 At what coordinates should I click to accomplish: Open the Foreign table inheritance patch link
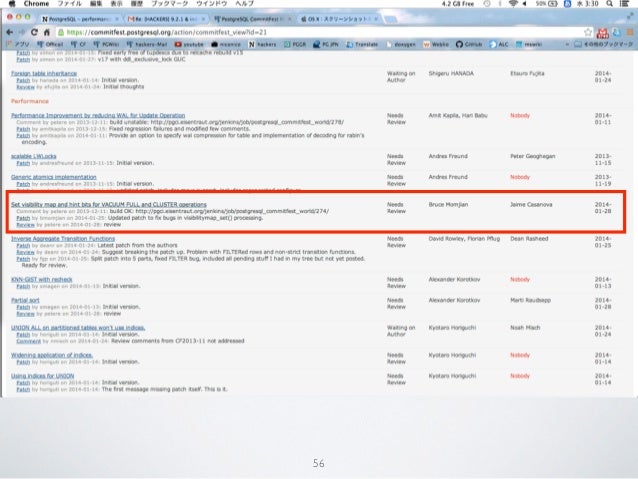44,73
